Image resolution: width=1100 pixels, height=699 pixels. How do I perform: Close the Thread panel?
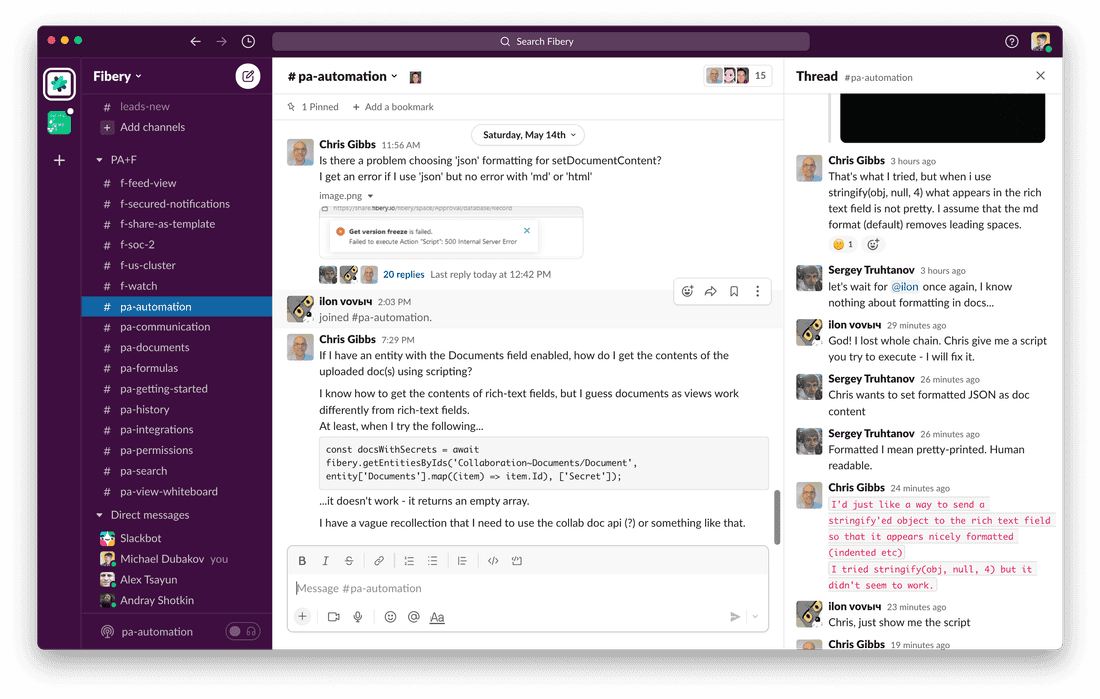1040,76
